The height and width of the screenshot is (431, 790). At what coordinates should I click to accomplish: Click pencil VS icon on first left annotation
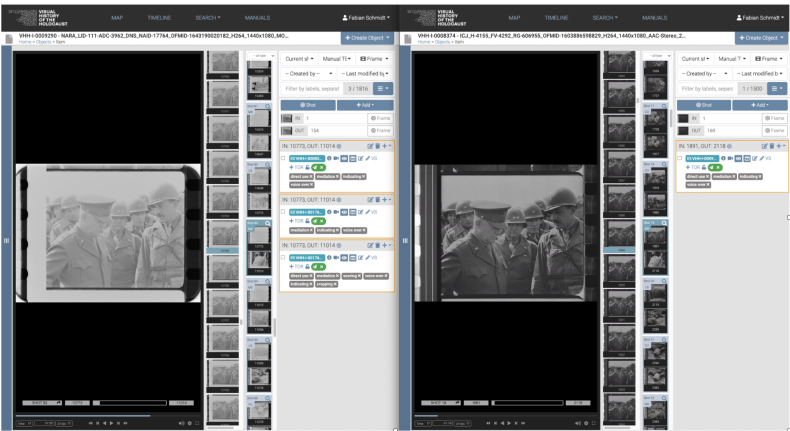pos(371,158)
